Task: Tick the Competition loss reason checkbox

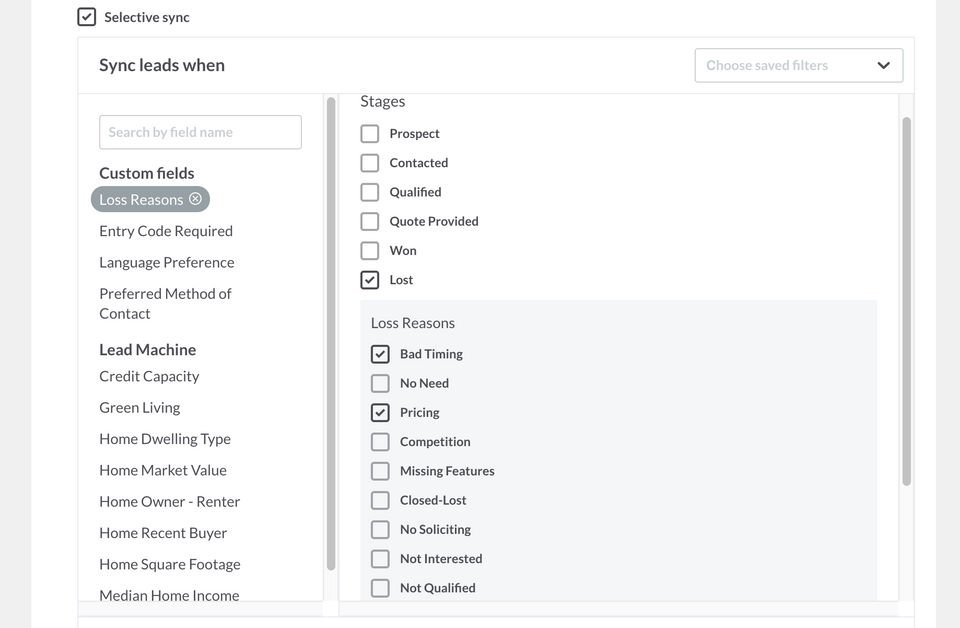Action: (380, 442)
